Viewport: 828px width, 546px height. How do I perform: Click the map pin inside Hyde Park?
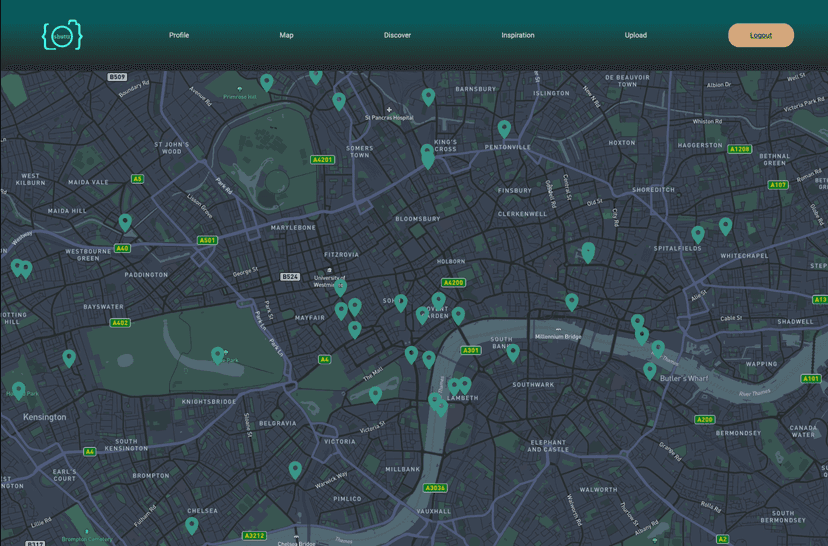coord(218,355)
